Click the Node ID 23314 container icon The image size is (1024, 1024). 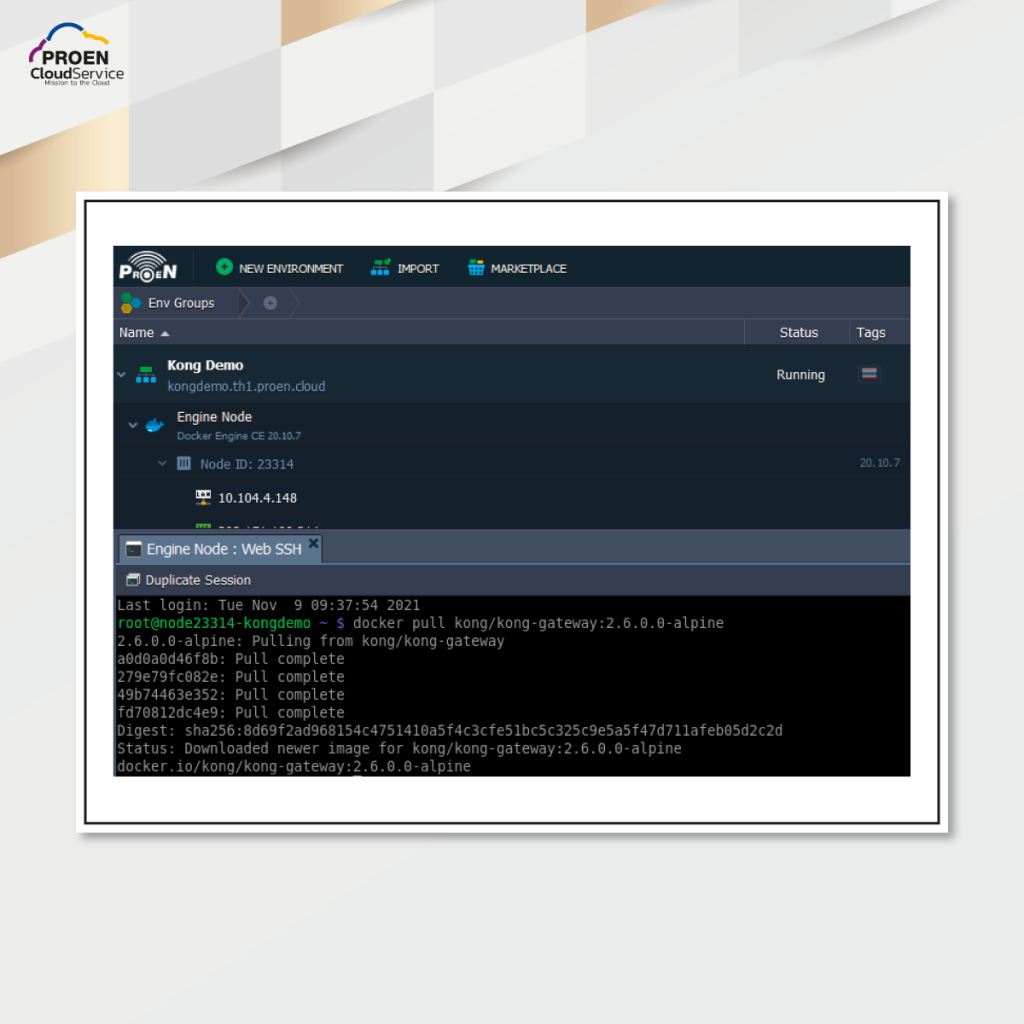(x=184, y=463)
